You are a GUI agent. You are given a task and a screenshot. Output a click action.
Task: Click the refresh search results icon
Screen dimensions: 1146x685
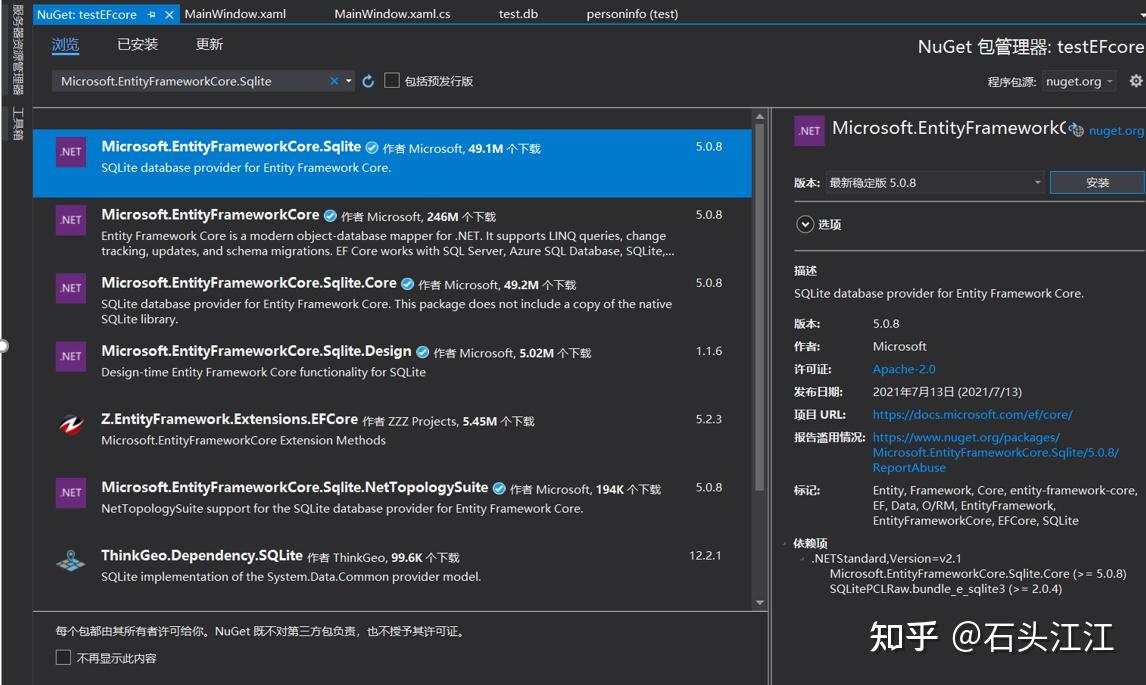pyautogui.click(x=365, y=79)
